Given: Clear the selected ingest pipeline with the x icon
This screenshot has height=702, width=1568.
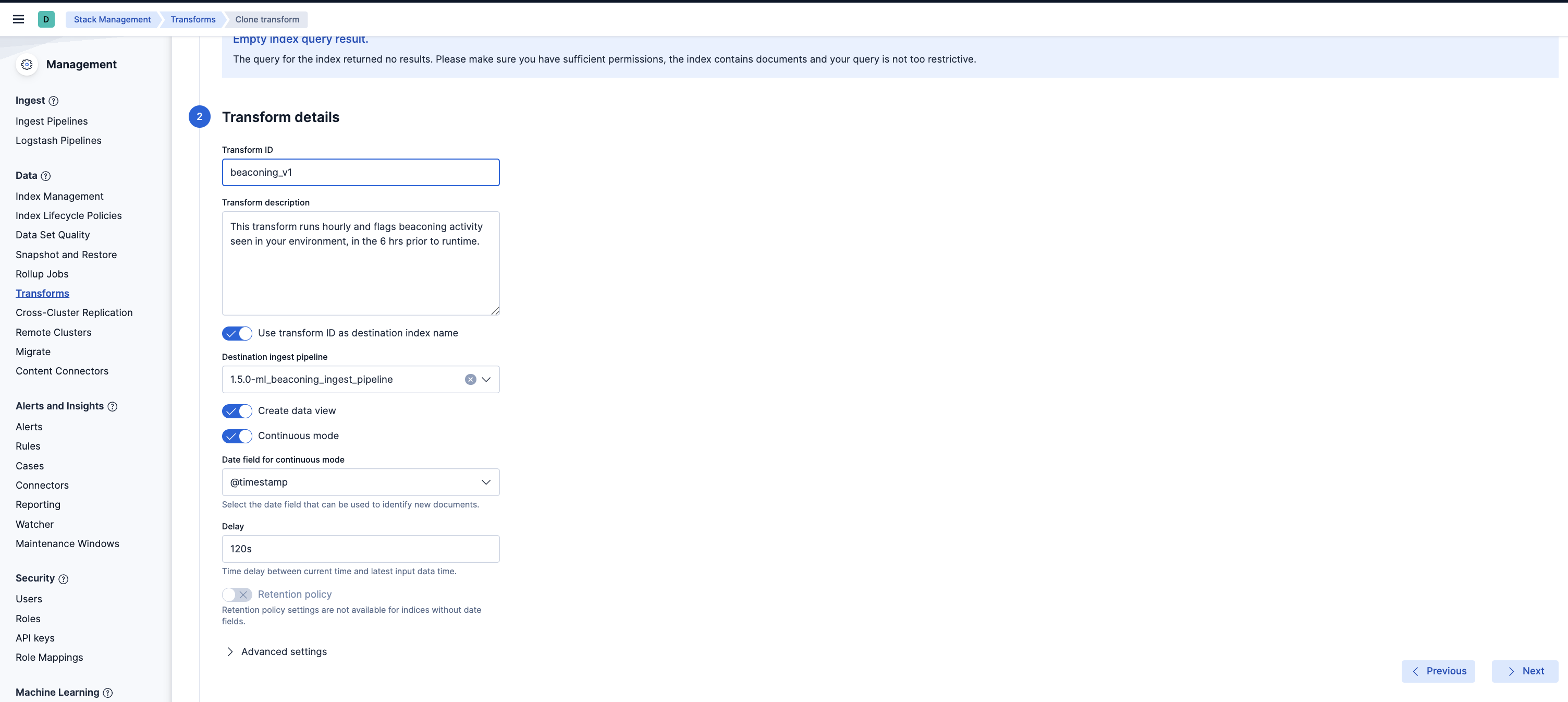Looking at the screenshot, I should pos(470,379).
